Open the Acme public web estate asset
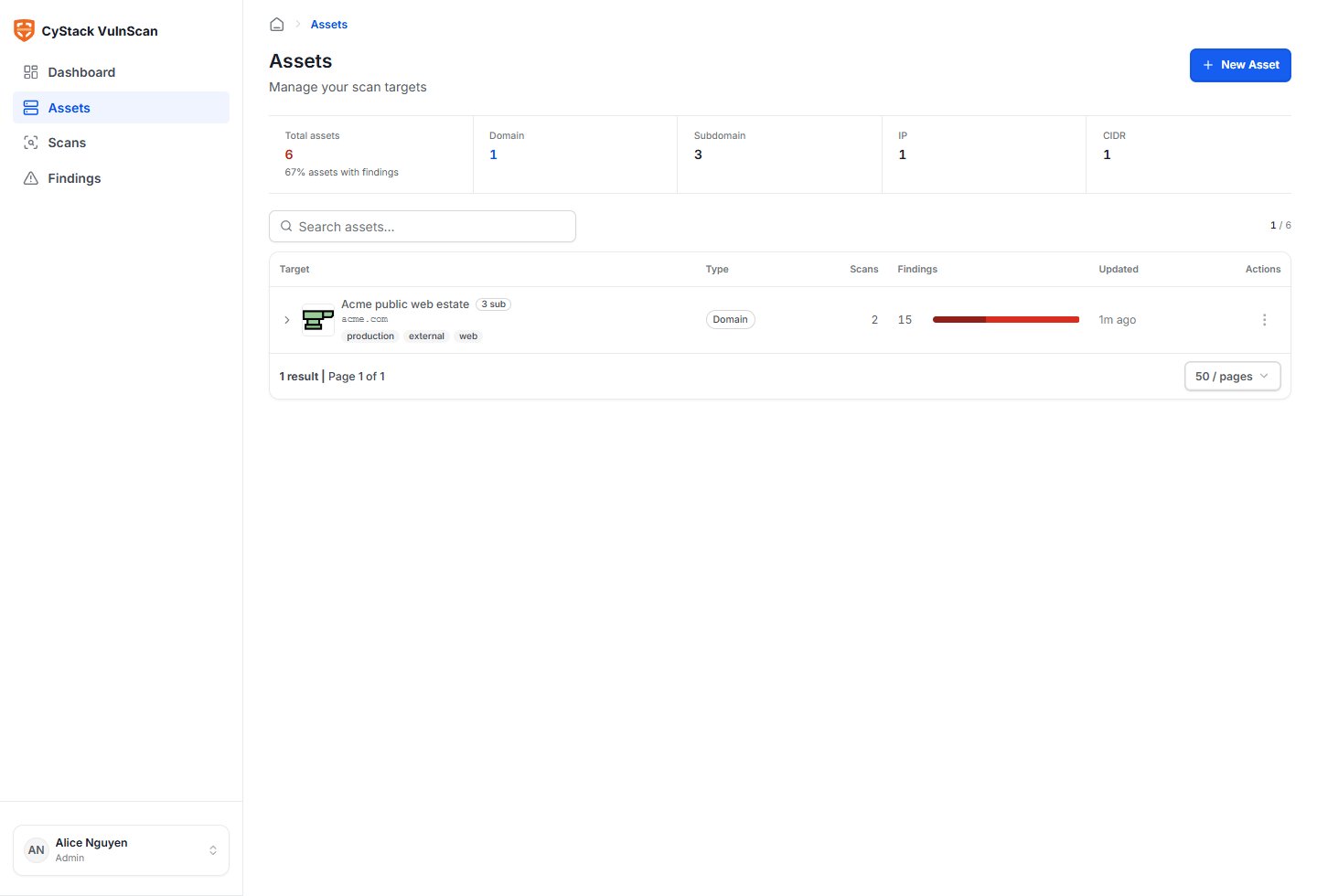This screenshot has width=1317, height=896. click(405, 304)
